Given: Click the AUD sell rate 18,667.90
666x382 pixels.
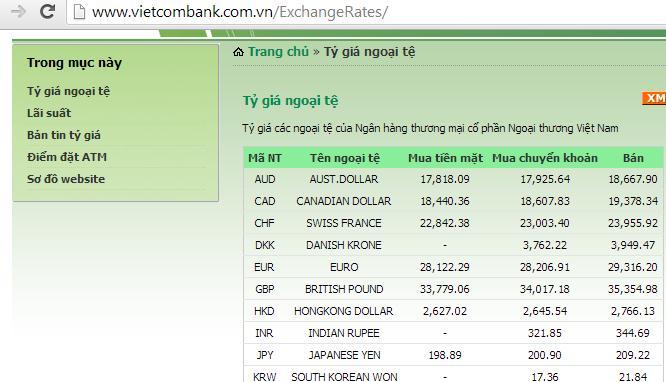Looking at the screenshot, I should click(x=633, y=179).
